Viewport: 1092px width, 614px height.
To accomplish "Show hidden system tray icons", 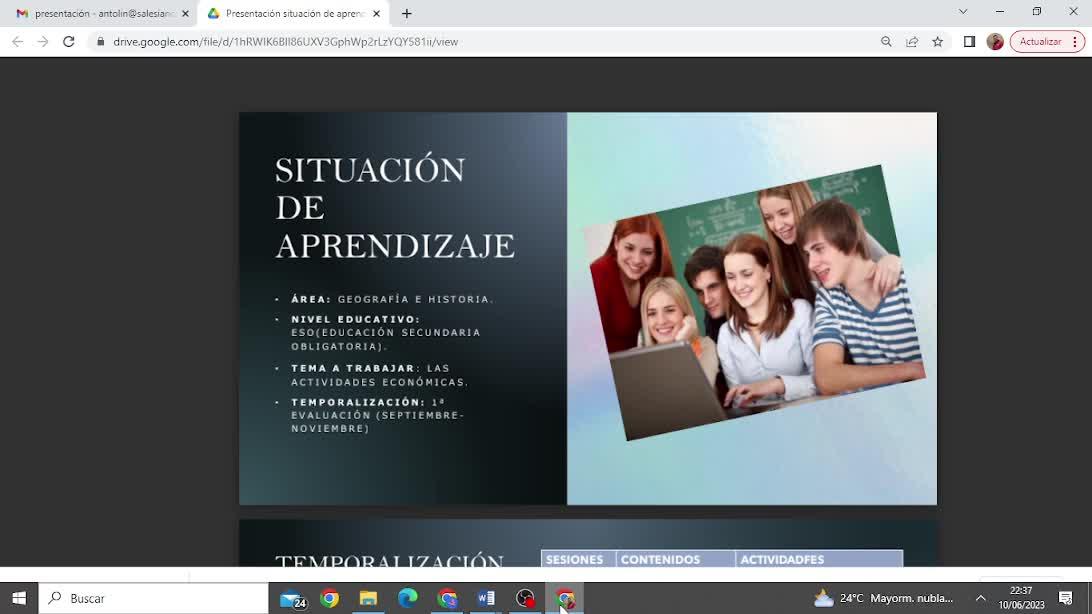I will 980,598.
